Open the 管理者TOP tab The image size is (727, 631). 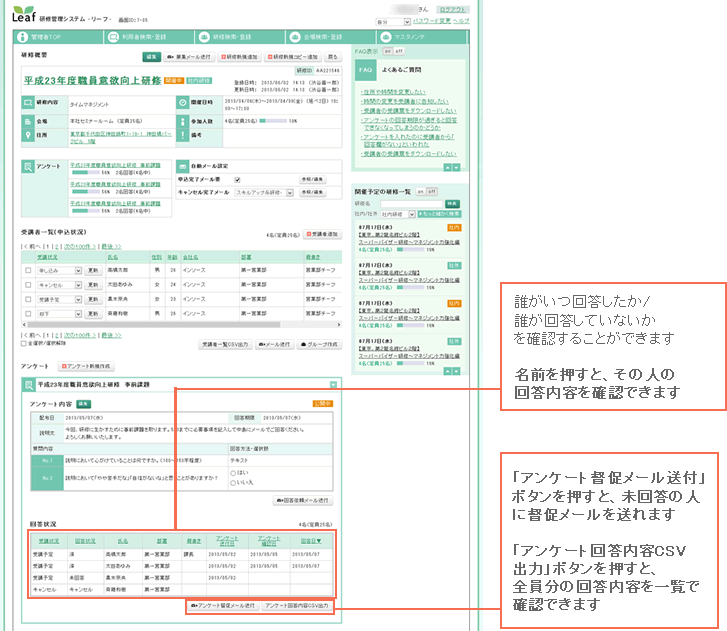point(58,37)
